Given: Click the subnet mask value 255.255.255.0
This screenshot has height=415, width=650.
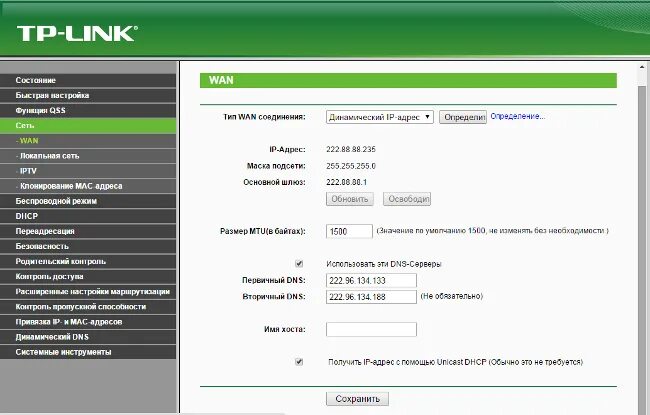Looking at the screenshot, I should tap(351, 166).
